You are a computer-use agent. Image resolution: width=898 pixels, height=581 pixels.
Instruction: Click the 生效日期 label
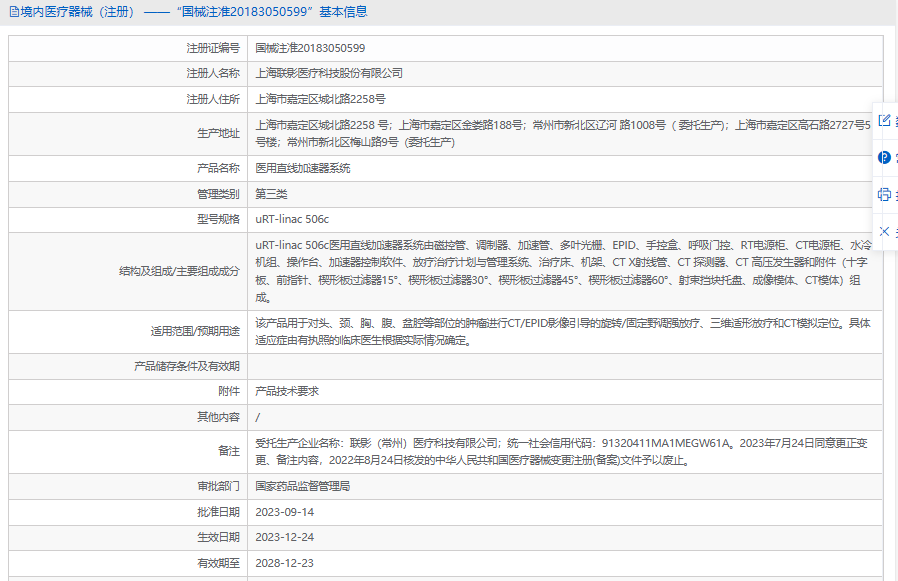pos(218,537)
